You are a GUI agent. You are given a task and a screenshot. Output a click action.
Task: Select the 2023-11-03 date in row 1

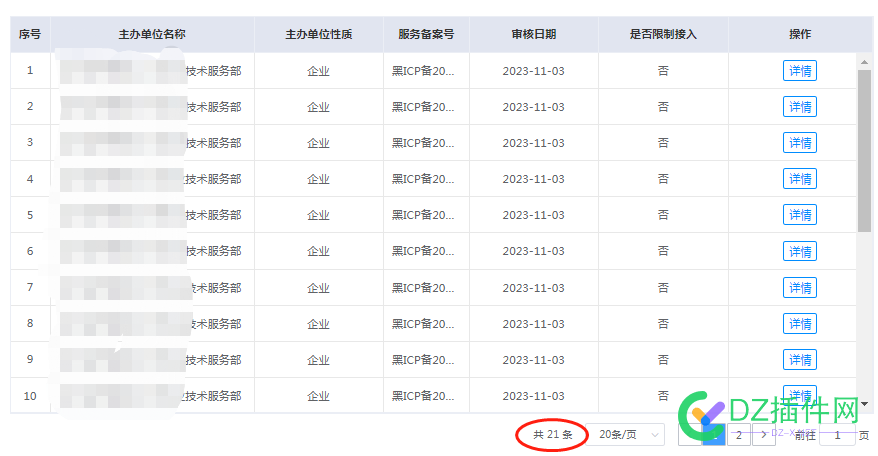tap(534, 71)
